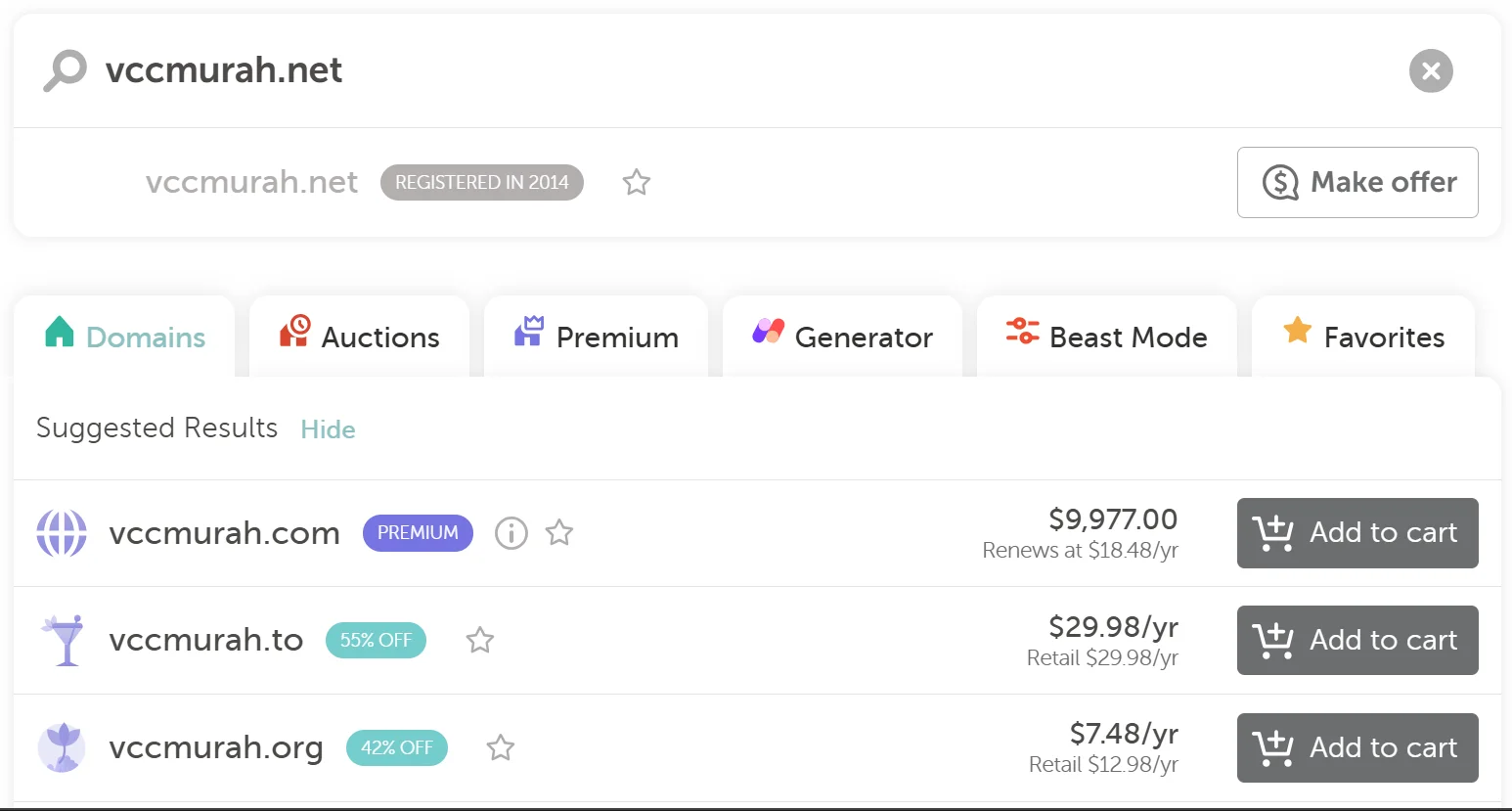Add vccmurah.com to cart
Viewport: 1512px width, 811px height.
pyautogui.click(x=1356, y=533)
